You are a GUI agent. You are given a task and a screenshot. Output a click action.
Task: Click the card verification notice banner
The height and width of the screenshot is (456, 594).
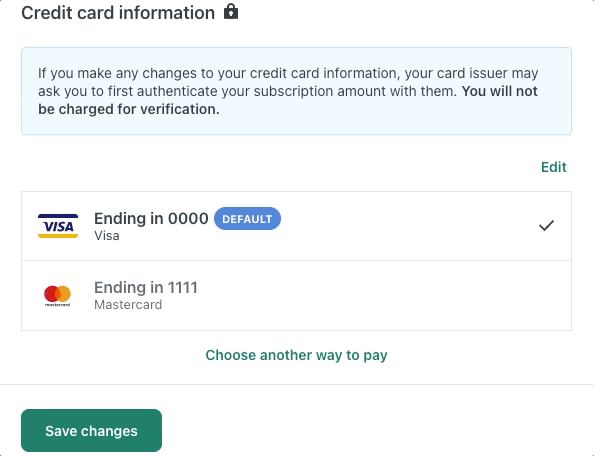[296, 91]
